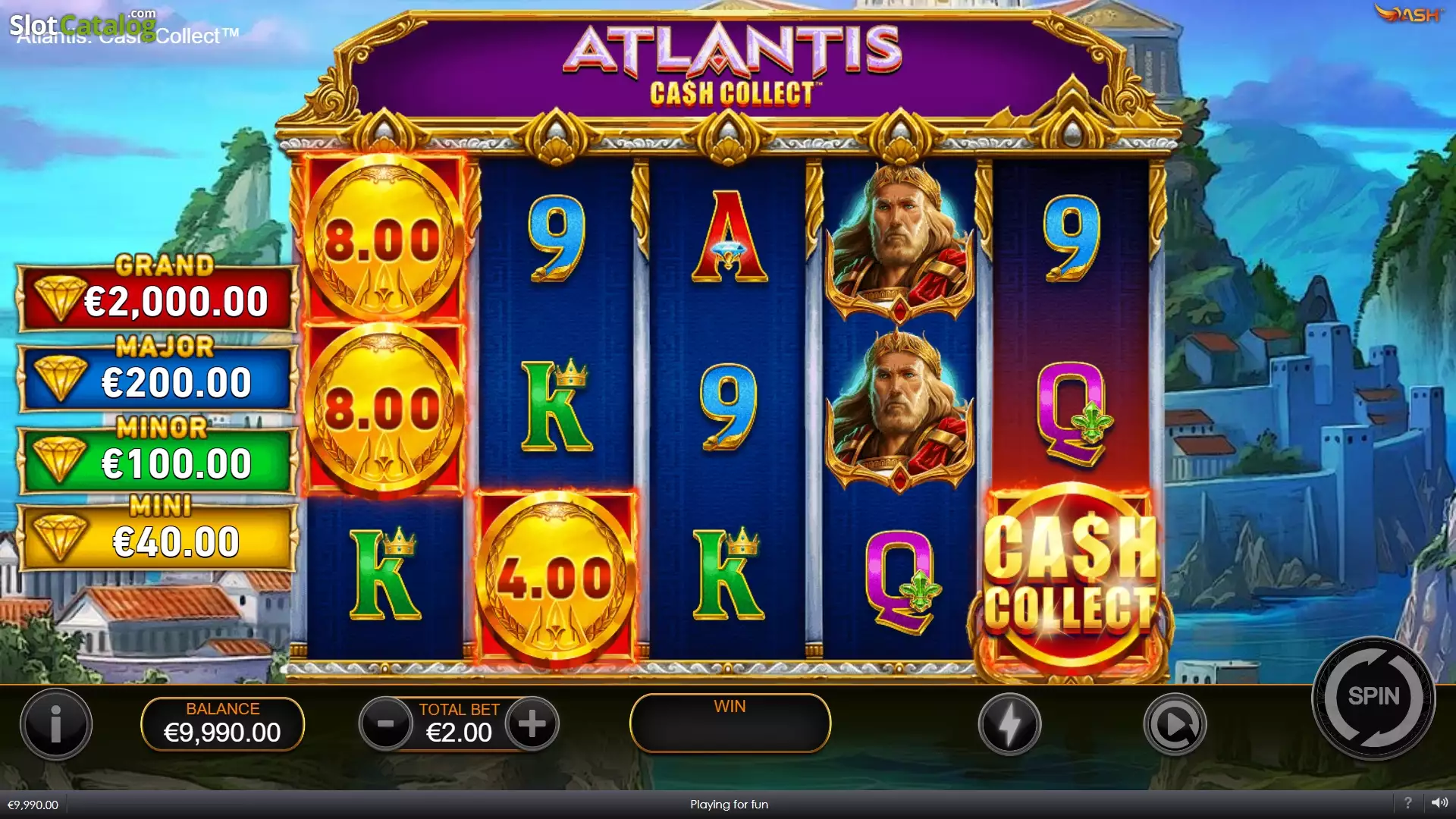1456x819 pixels.
Task: Select the Mini jackpot €40.00 panel
Action: coord(158,536)
